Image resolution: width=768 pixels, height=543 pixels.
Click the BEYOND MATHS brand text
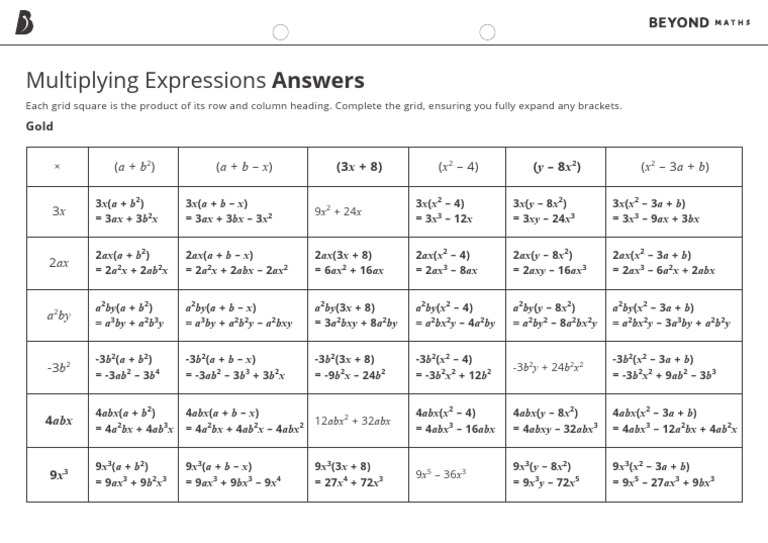699,23
